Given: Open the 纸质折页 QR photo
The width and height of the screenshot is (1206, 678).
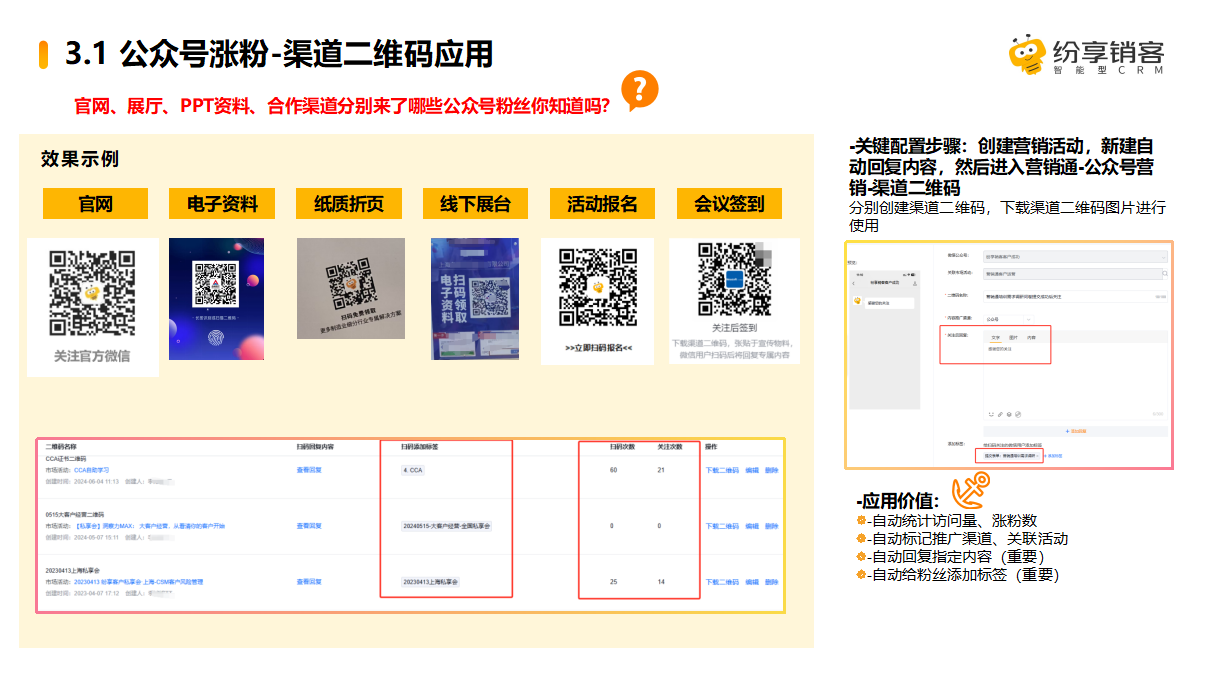Looking at the screenshot, I should (x=350, y=288).
